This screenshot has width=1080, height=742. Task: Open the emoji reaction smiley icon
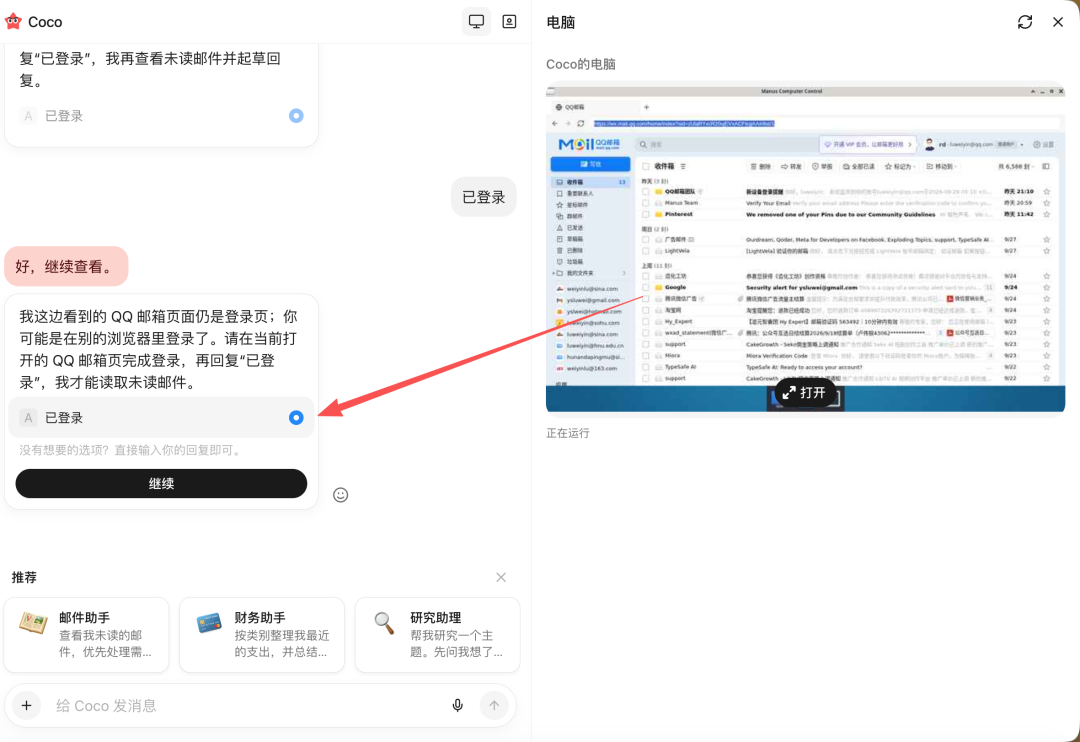pos(340,495)
